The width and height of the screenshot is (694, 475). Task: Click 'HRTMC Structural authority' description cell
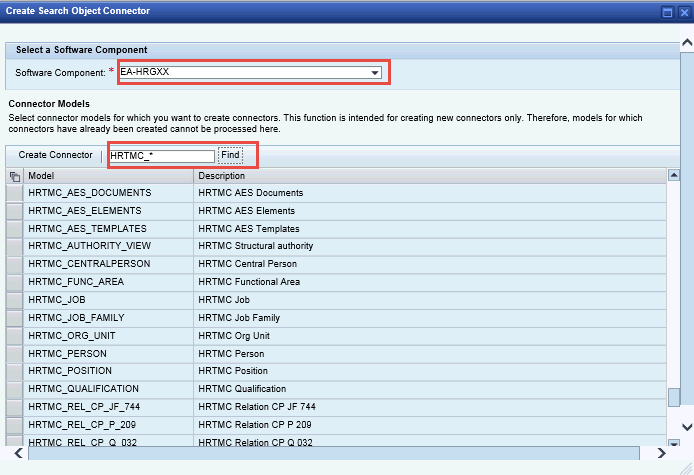(430, 246)
